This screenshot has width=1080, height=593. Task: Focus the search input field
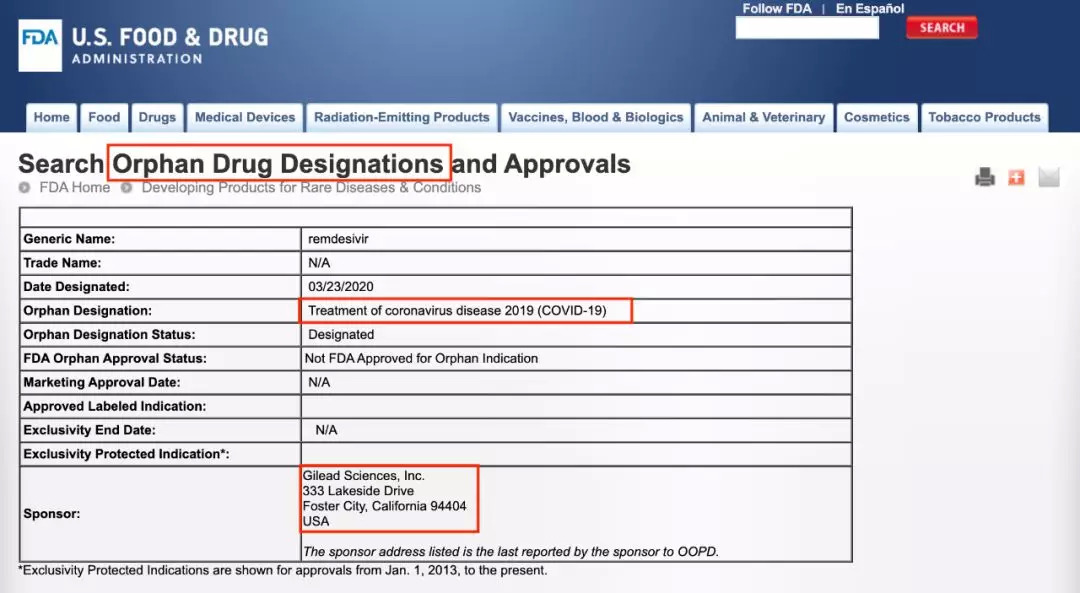pyautogui.click(x=807, y=28)
